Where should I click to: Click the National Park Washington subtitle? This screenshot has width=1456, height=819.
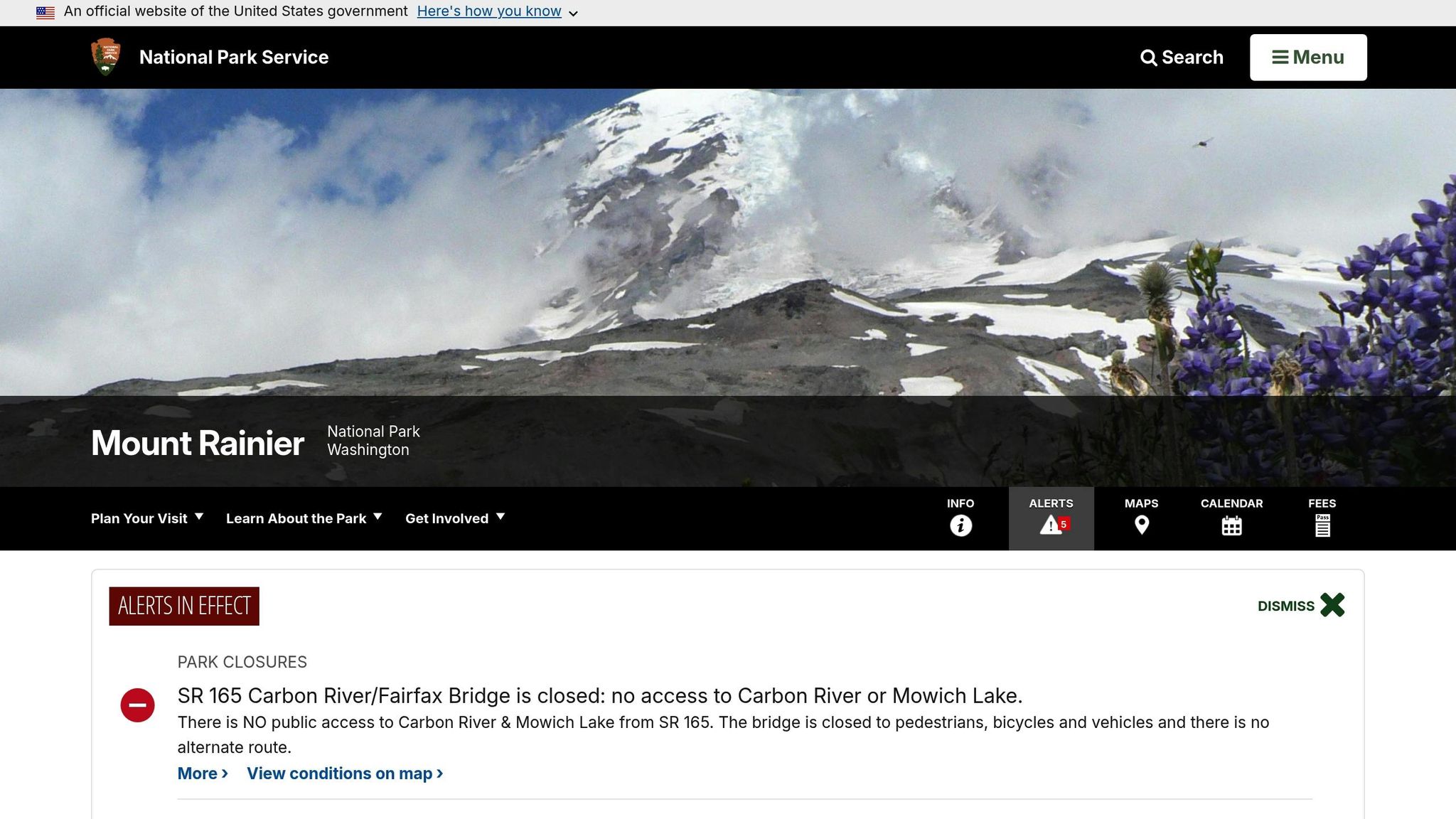pyautogui.click(x=373, y=441)
